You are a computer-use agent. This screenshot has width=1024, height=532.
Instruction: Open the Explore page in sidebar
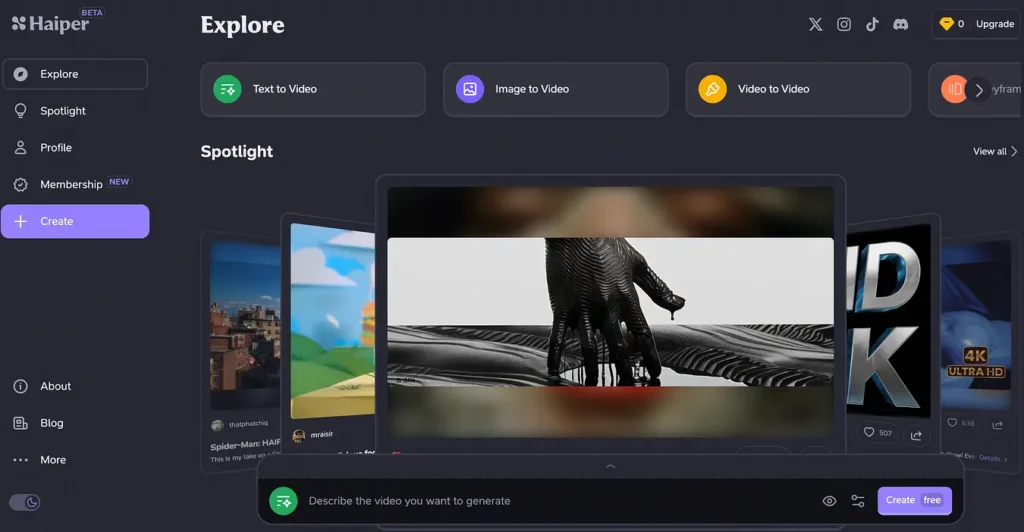click(75, 74)
